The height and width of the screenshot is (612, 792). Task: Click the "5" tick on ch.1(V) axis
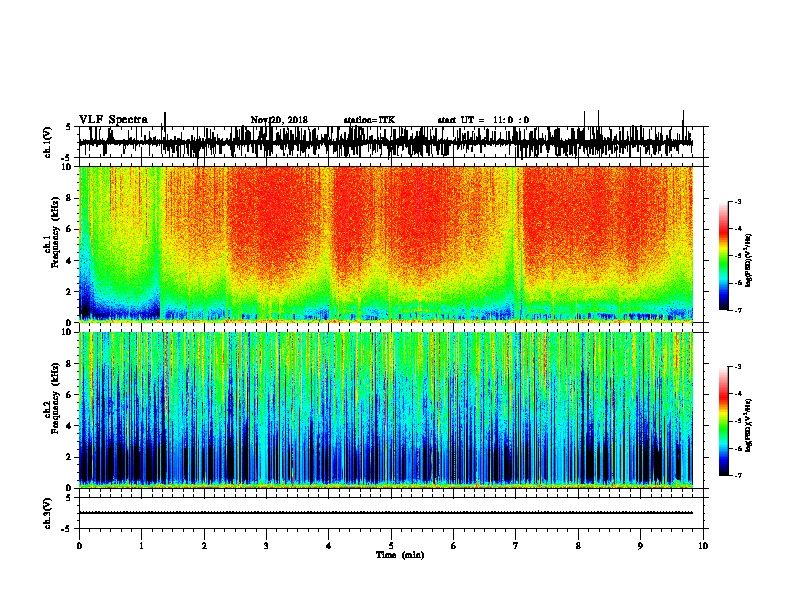click(x=69, y=127)
